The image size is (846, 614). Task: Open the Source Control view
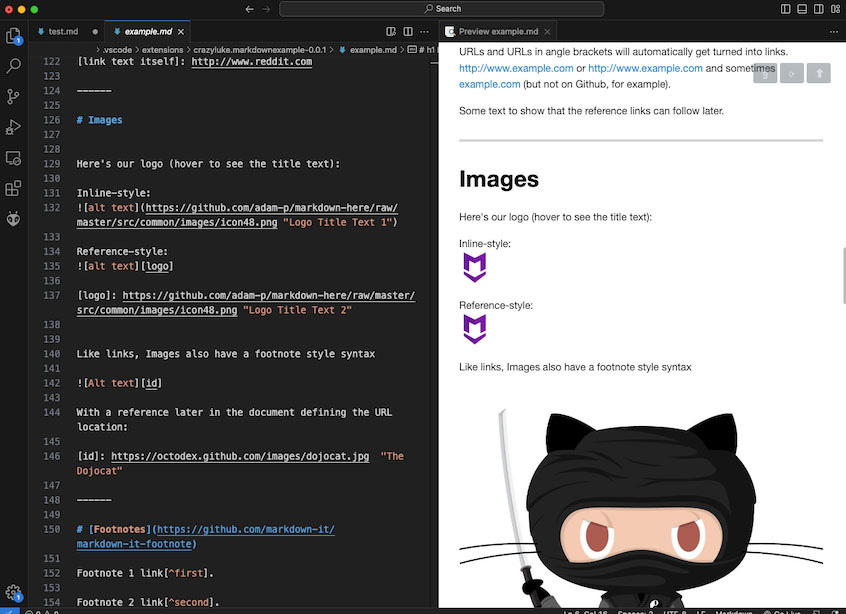pos(13,97)
